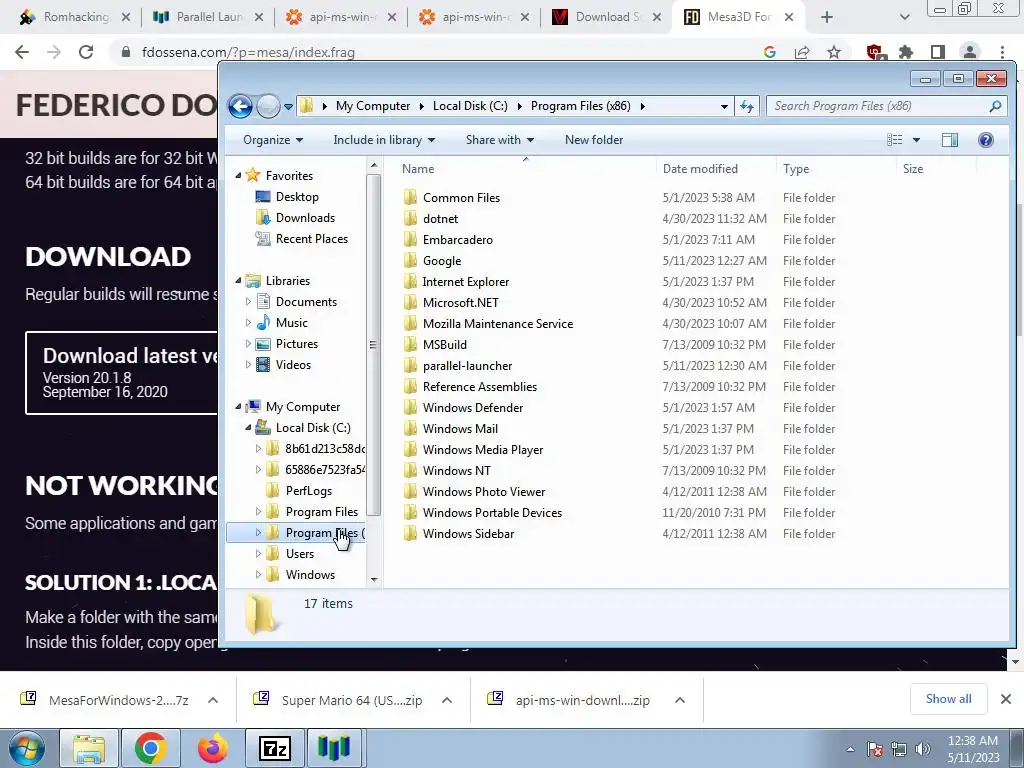
Task: Open the Action Center flag icon
Action: [875, 749]
